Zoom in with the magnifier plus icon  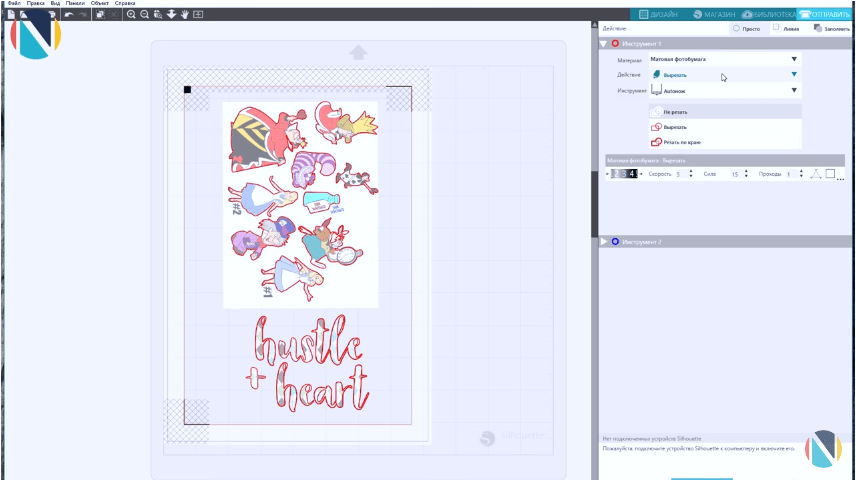pyautogui.click(x=131, y=14)
